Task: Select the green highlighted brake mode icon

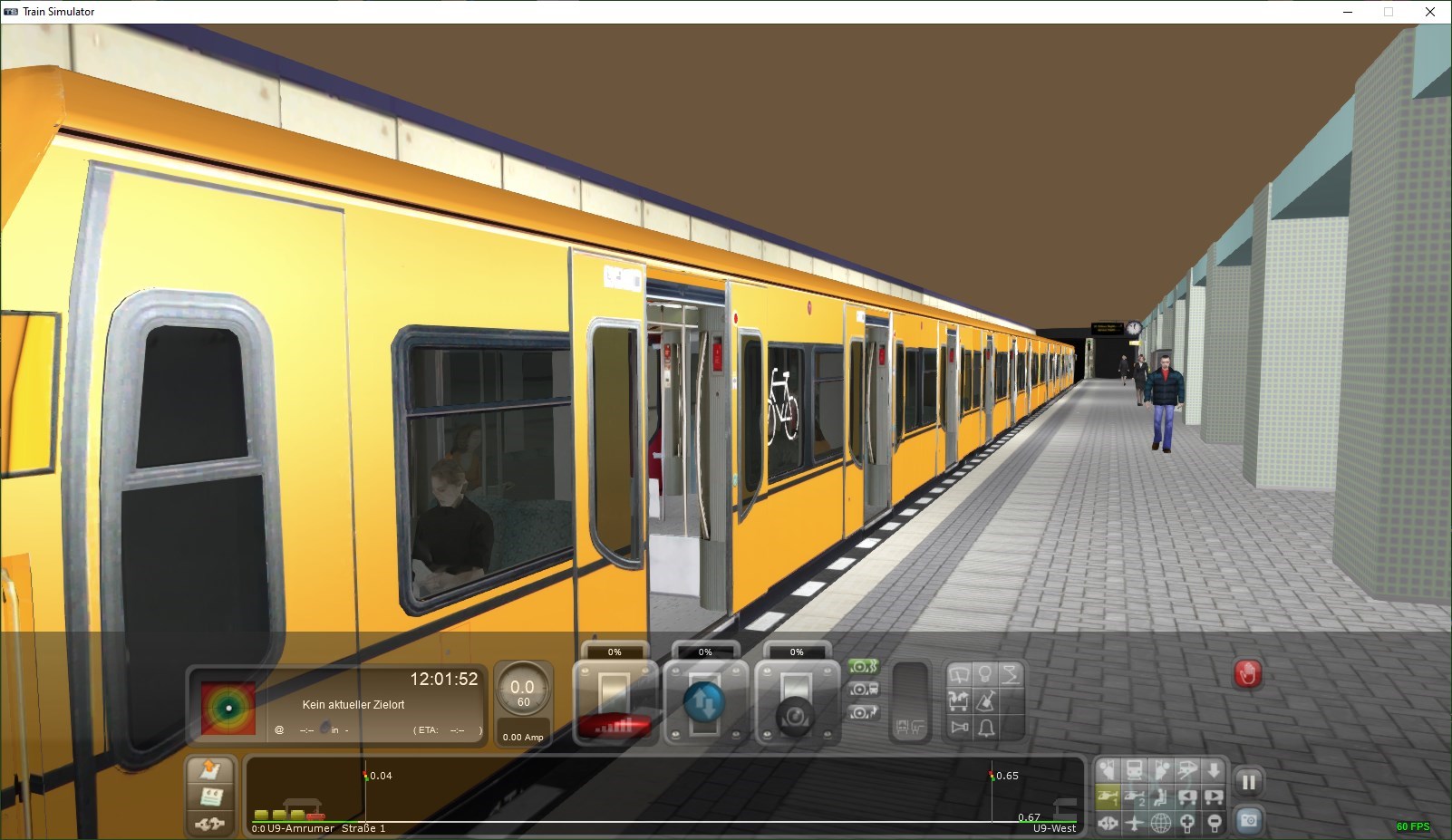Action: (864, 667)
